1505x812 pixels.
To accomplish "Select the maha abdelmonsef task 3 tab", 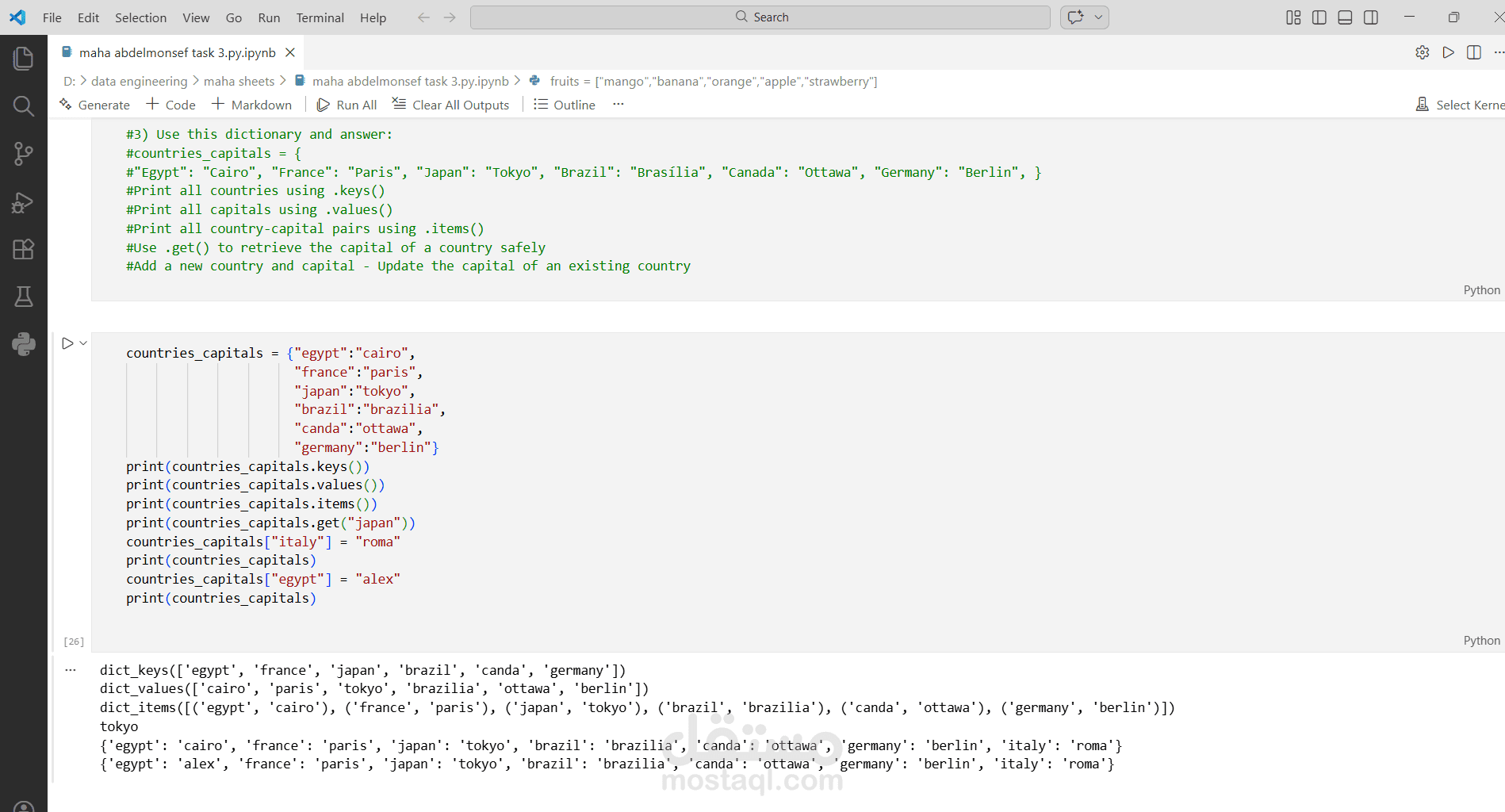I will [x=177, y=52].
